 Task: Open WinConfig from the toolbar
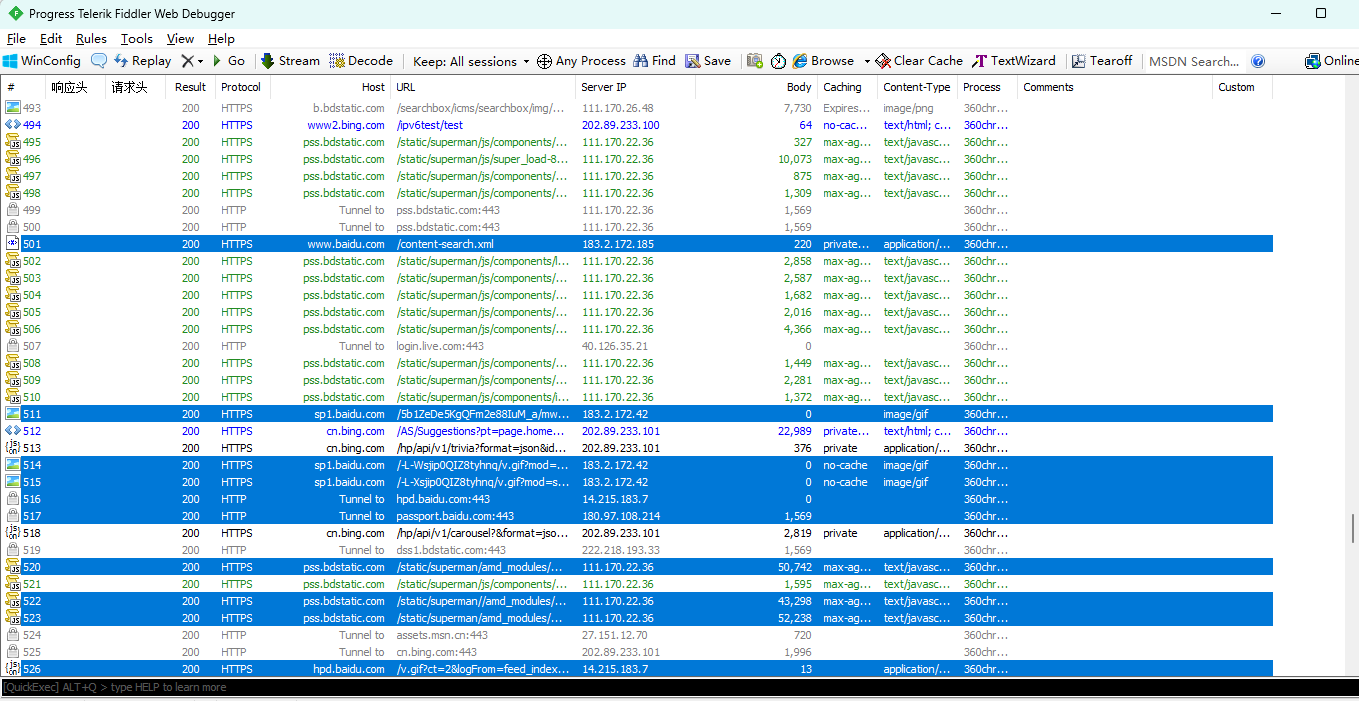(x=42, y=61)
